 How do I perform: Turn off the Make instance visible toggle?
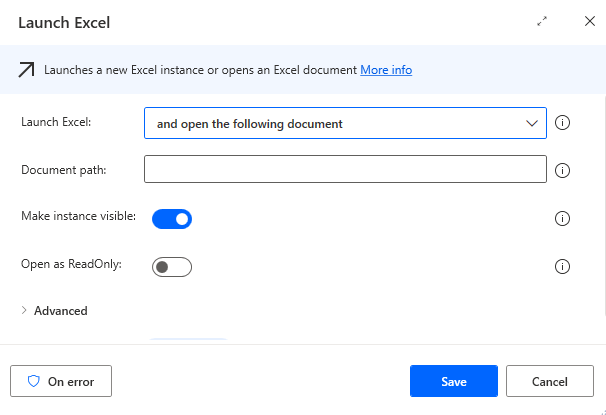[x=172, y=219]
